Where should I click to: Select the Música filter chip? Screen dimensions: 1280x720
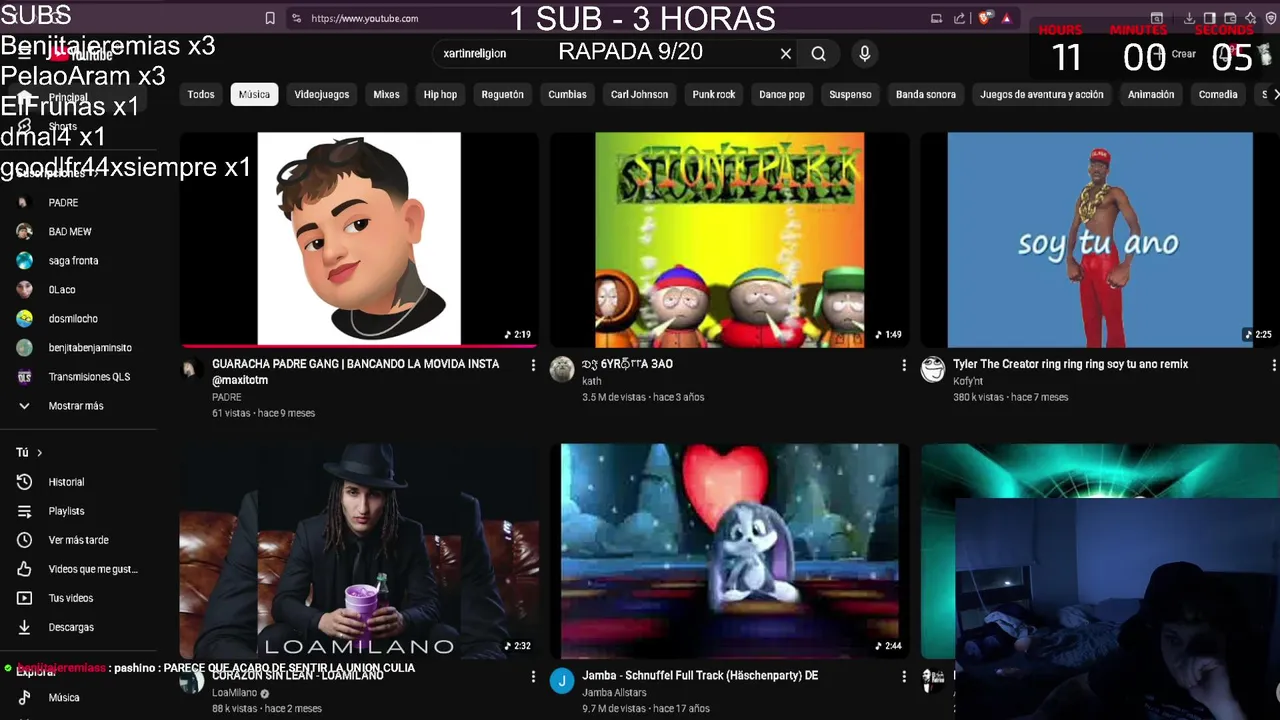click(254, 94)
